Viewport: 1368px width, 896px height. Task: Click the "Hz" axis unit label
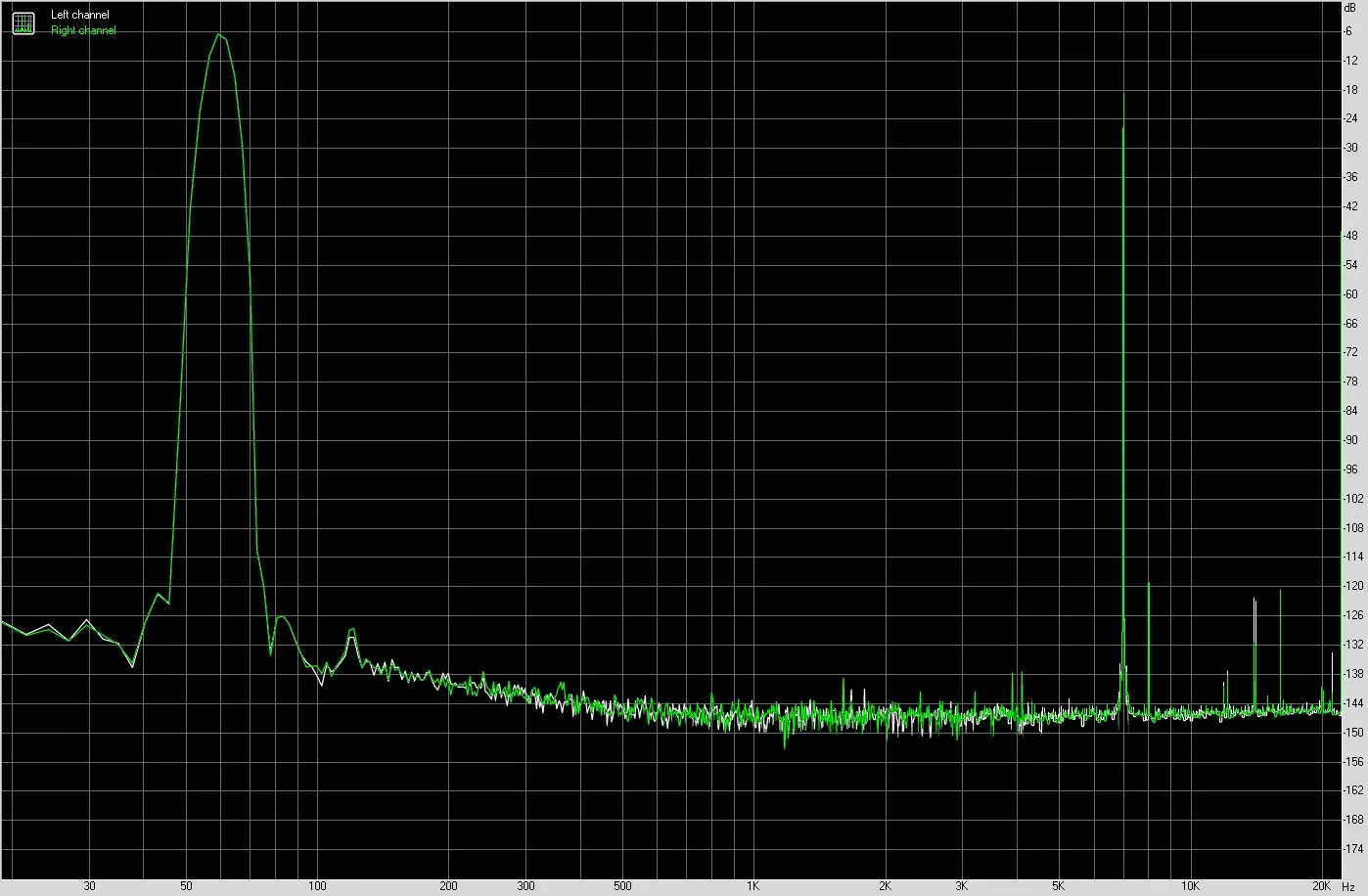click(1348, 886)
